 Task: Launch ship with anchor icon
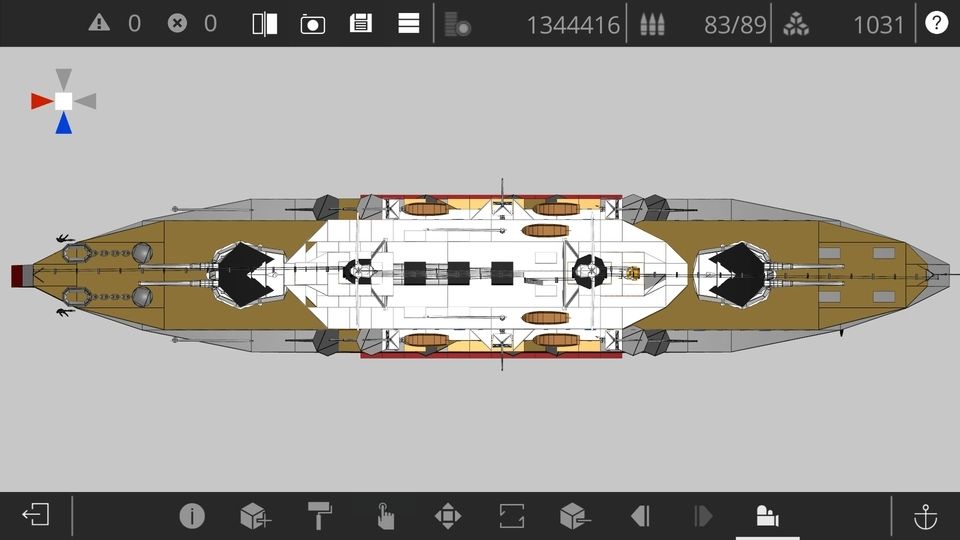pos(925,516)
